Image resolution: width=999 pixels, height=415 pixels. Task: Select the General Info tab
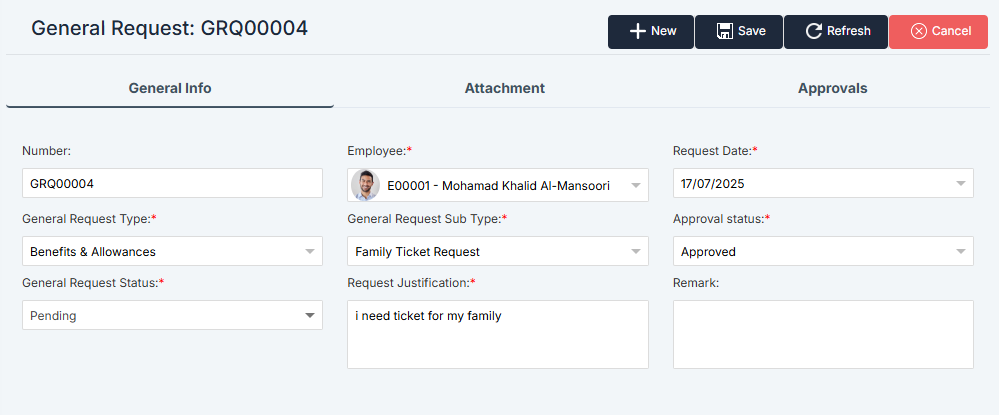point(170,88)
